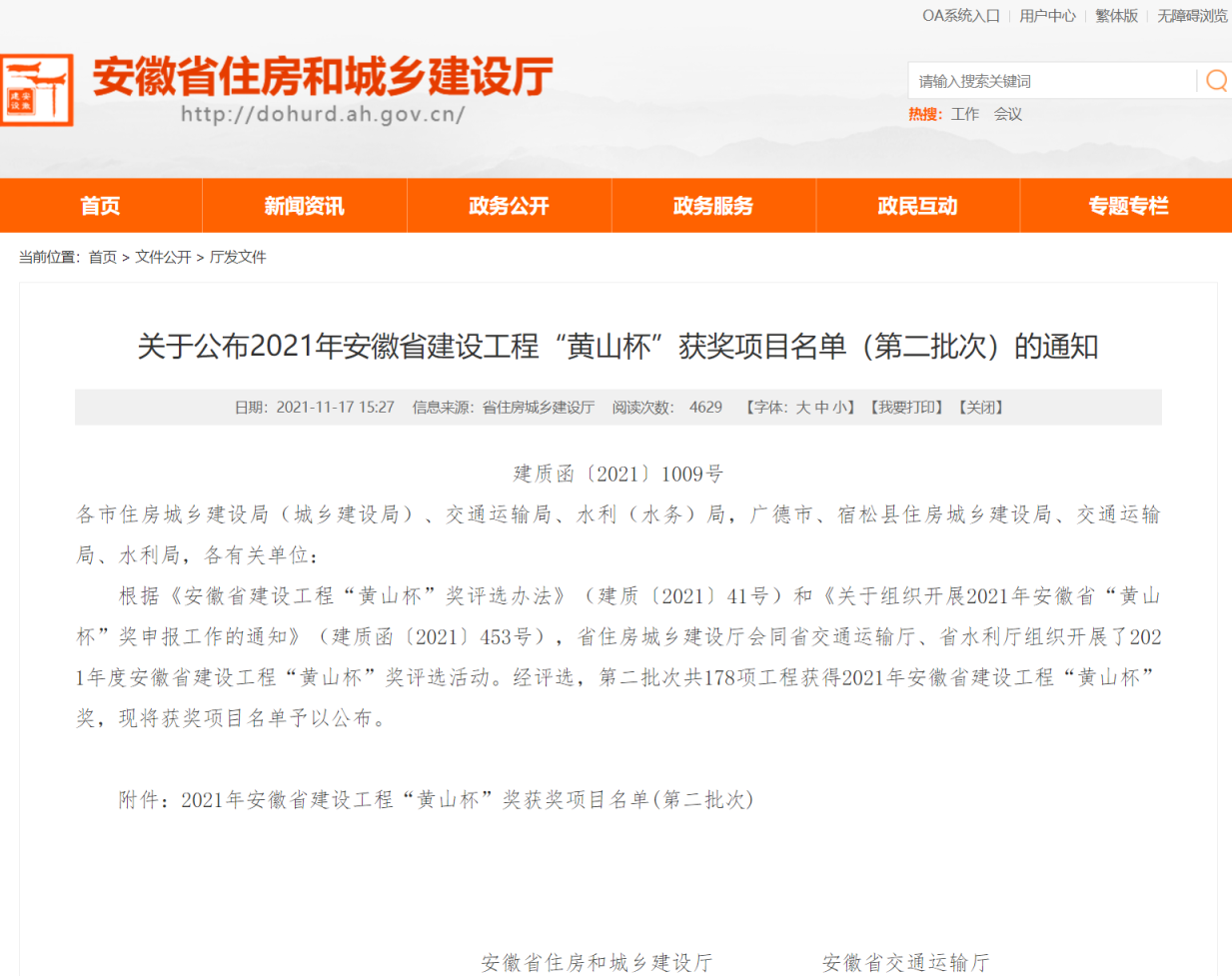Click the search keyword input field

click(x=1049, y=79)
